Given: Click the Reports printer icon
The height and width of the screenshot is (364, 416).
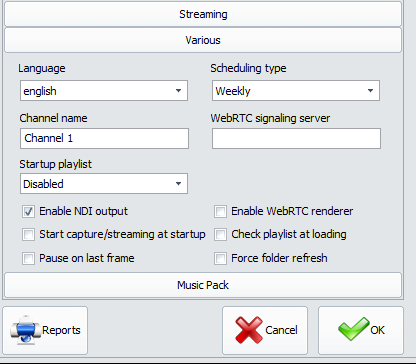Looking at the screenshot, I should pos(25,329).
